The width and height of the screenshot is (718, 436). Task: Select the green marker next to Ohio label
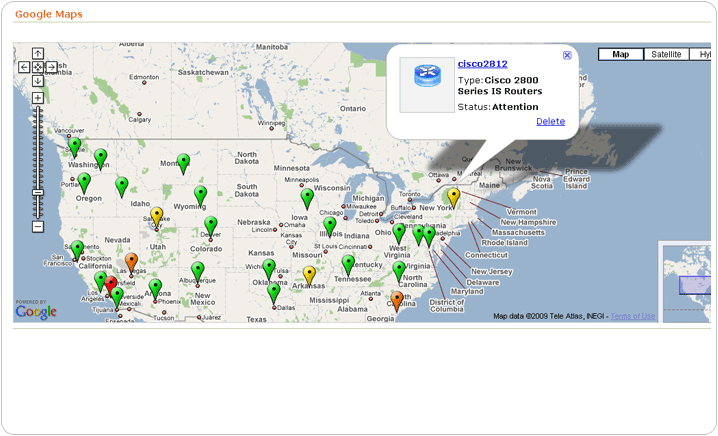click(399, 234)
